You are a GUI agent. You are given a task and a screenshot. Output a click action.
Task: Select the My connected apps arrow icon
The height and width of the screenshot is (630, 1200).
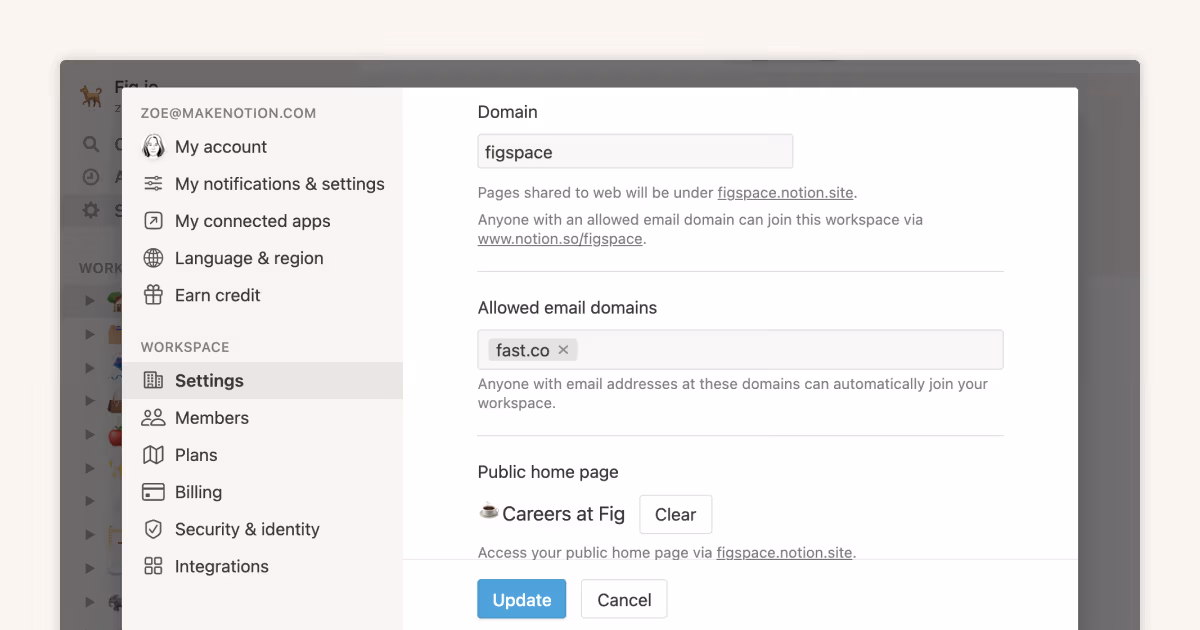154,220
